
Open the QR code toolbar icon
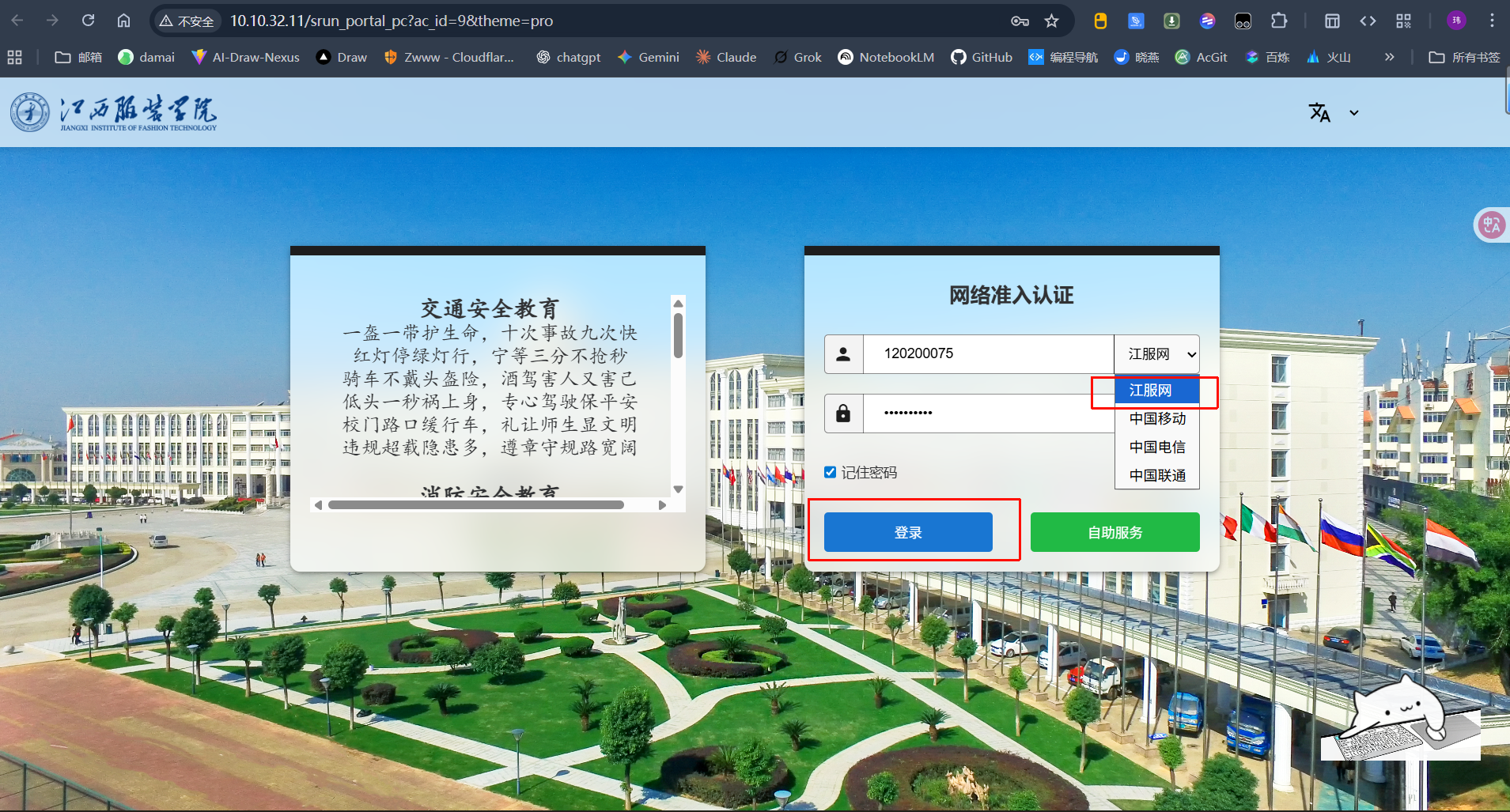(1403, 21)
